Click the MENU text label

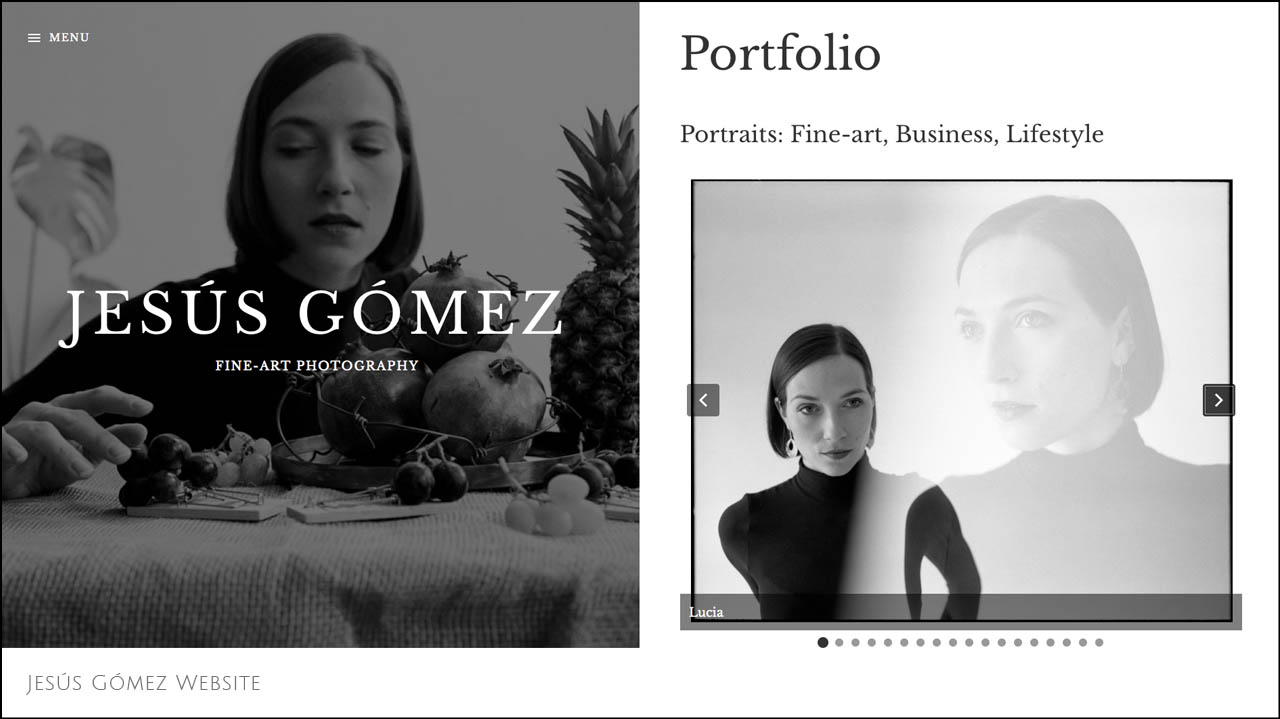[69, 38]
